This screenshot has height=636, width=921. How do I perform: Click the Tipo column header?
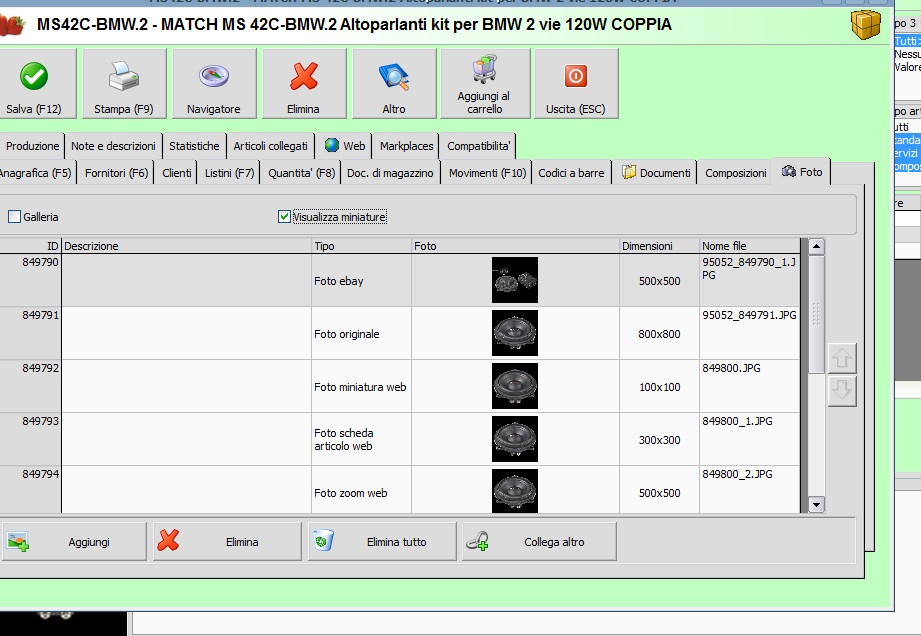tap(361, 246)
